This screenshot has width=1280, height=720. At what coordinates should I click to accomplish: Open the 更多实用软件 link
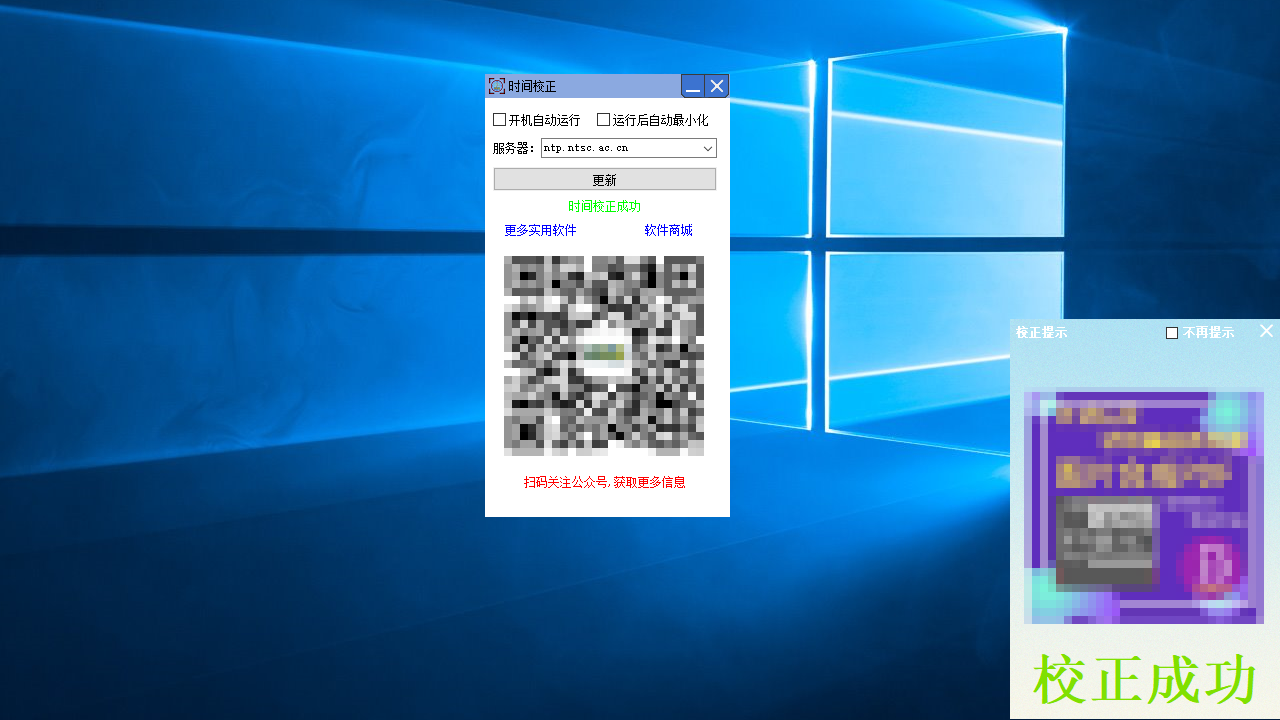(x=540, y=230)
